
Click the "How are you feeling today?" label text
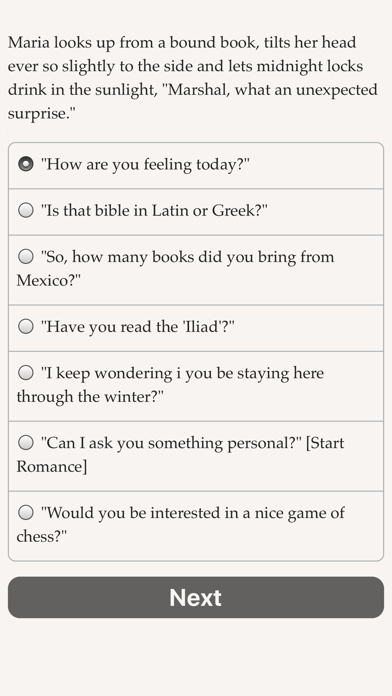coord(145,165)
